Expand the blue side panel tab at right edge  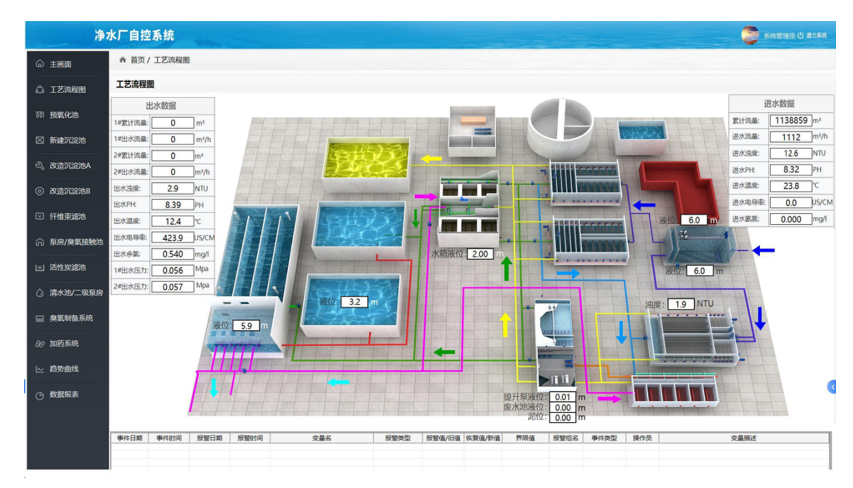pyautogui.click(x=832, y=386)
